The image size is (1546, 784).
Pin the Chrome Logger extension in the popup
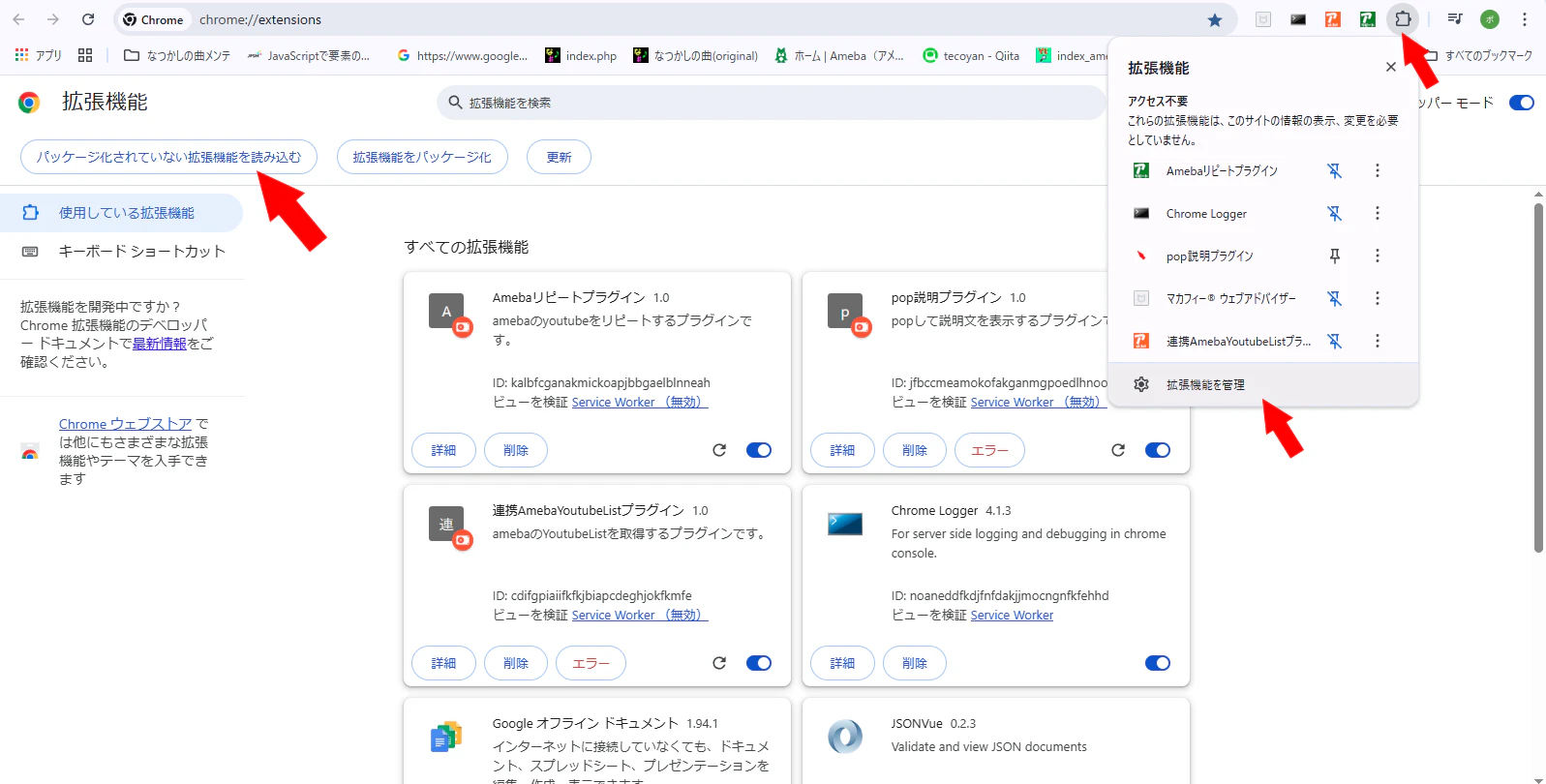1334,213
